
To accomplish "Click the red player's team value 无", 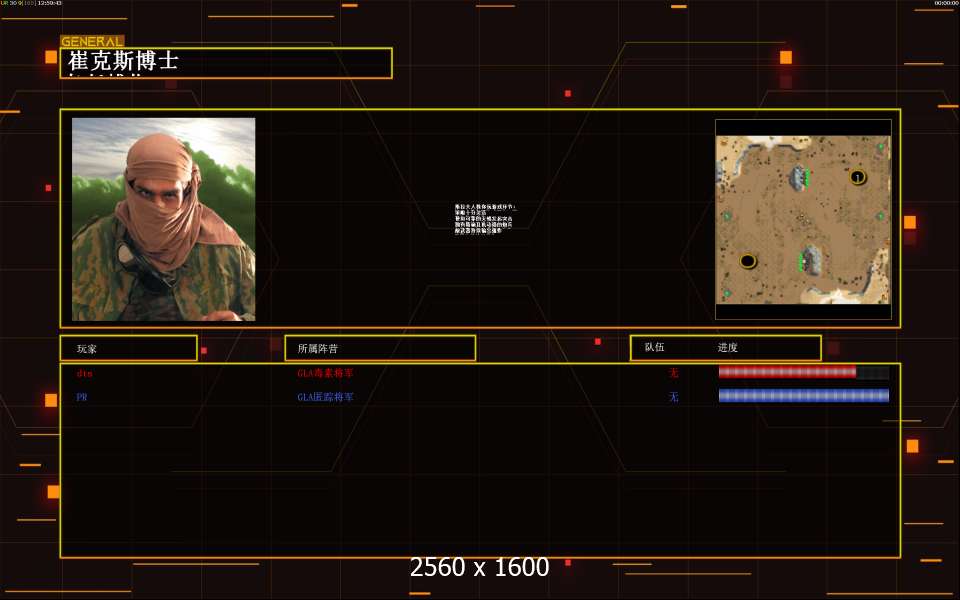I will [673, 373].
